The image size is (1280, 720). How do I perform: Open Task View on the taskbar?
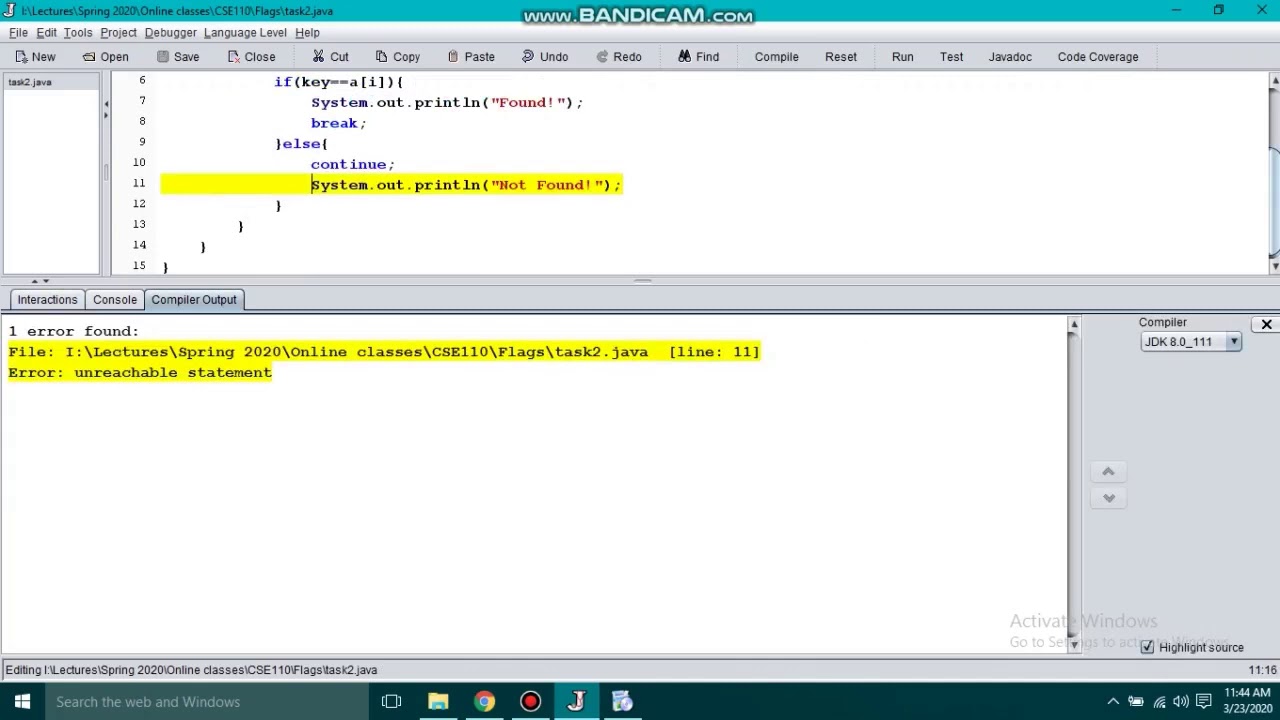(x=391, y=702)
